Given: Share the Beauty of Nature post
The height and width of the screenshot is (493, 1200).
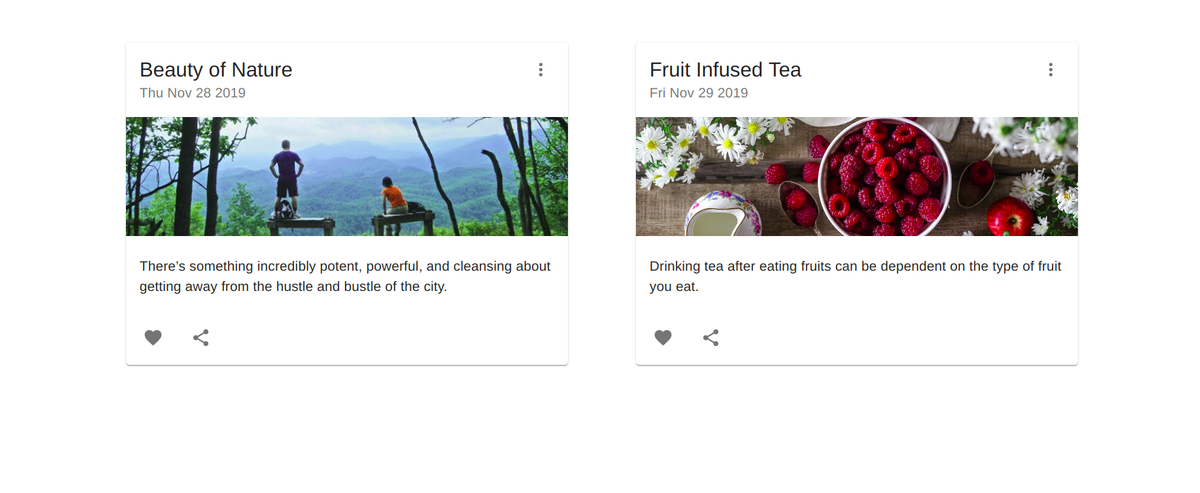Looking at the screenshot, I should click(201, 338).
